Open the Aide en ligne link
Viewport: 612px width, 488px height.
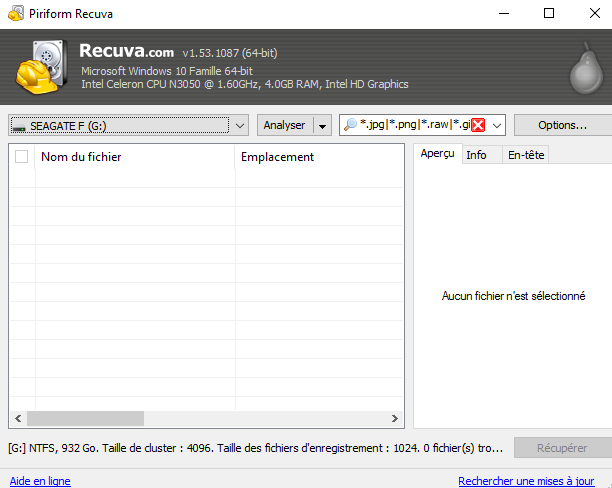[x=40, y=481]
